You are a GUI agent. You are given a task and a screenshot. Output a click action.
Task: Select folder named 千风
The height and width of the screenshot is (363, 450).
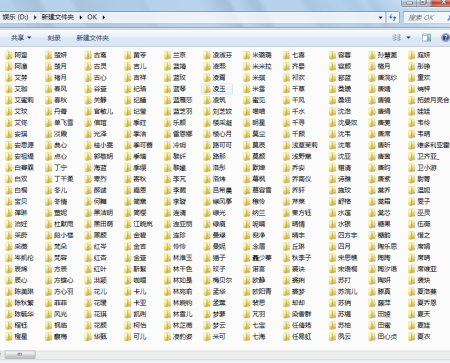[294, 100]
